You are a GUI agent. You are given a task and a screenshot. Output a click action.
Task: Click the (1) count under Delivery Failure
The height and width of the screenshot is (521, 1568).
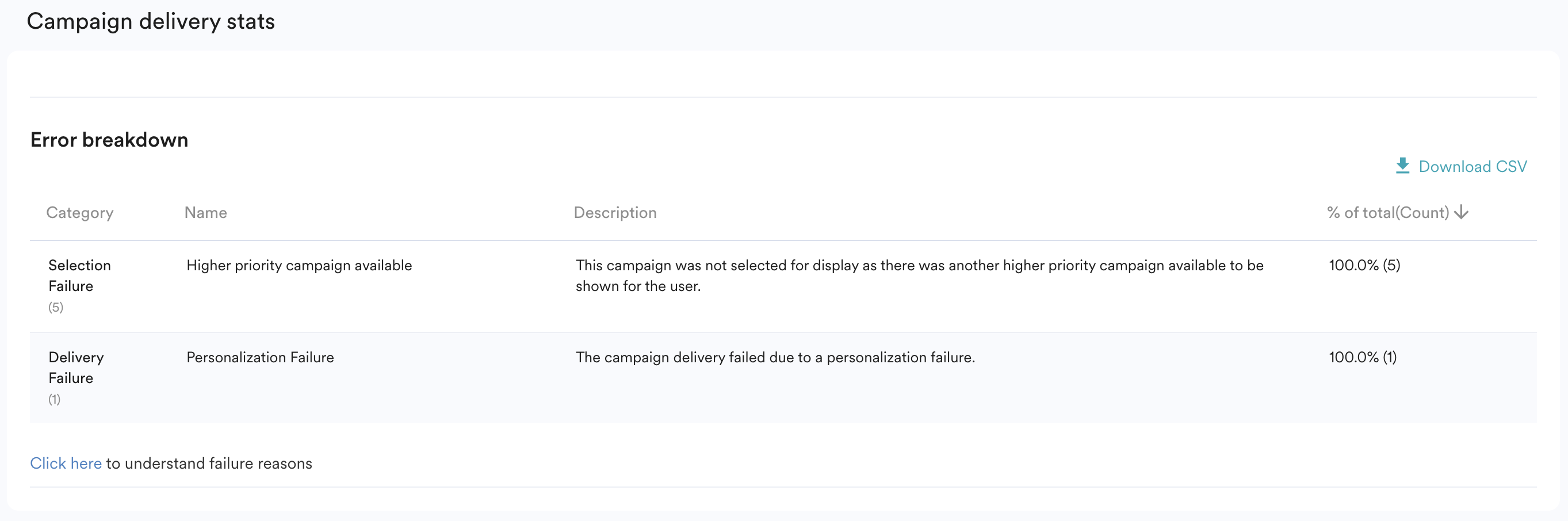[55, 399]
